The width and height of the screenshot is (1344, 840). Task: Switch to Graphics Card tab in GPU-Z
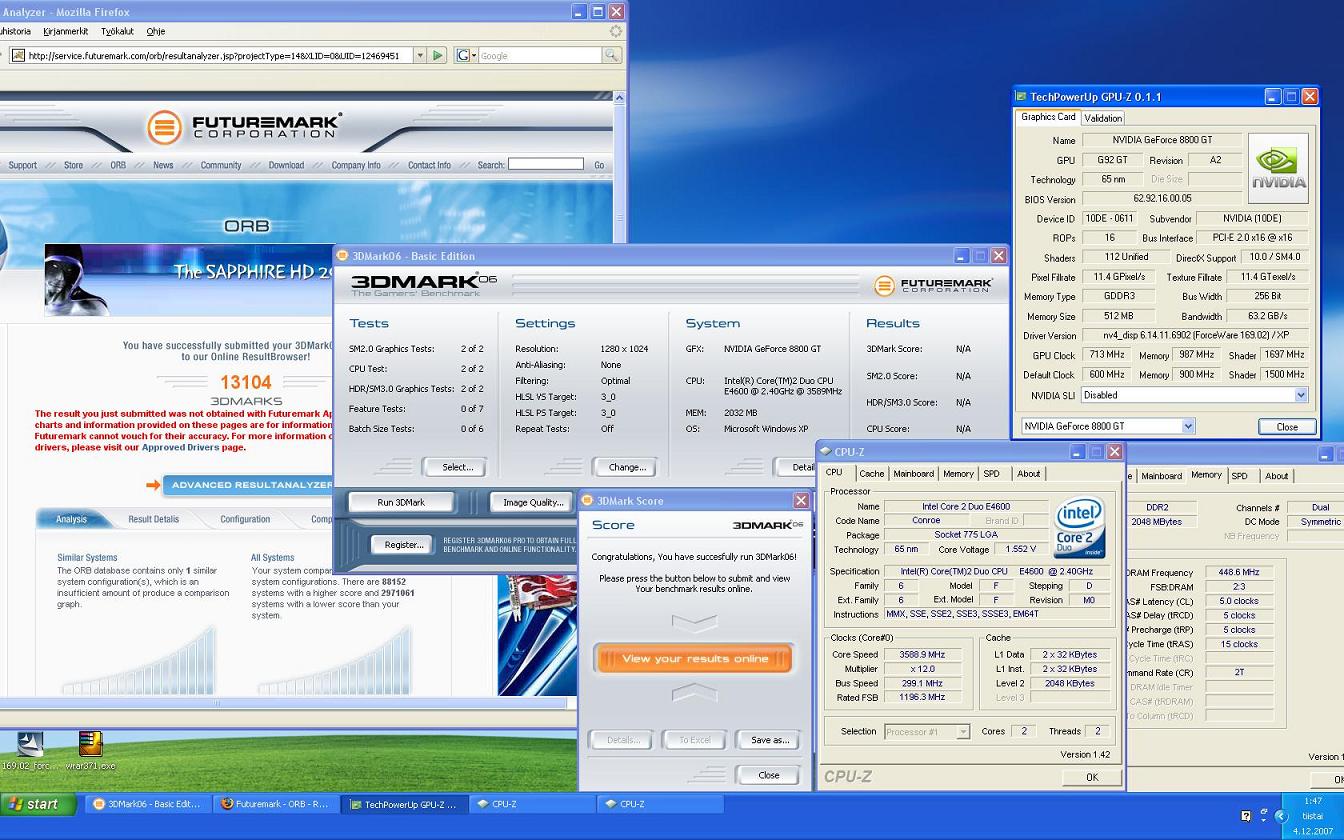[x=1048, y=117]
